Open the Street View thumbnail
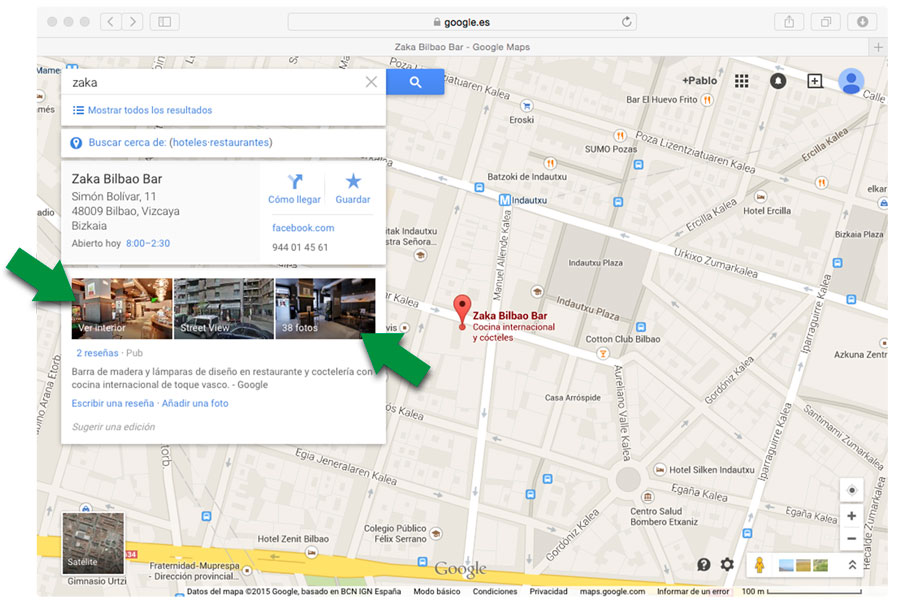 (224, 308)
